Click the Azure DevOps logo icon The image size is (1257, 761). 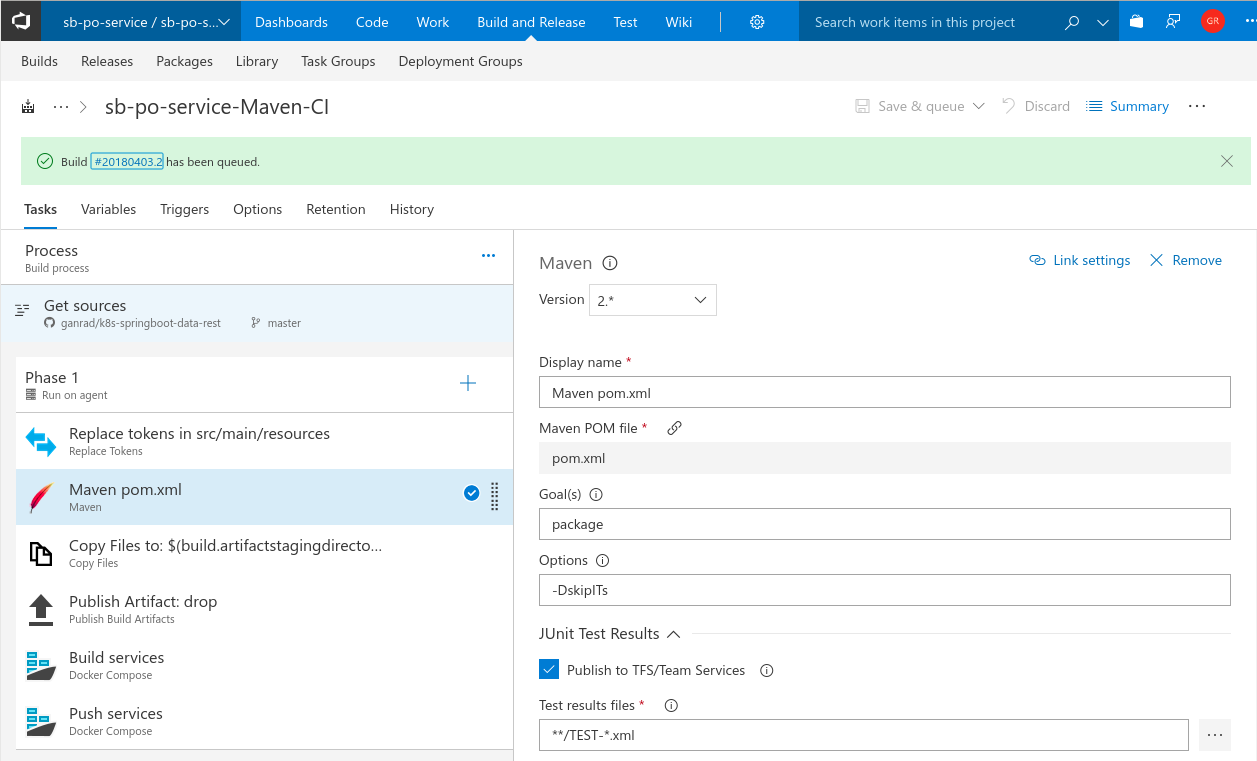click(21, 21)
